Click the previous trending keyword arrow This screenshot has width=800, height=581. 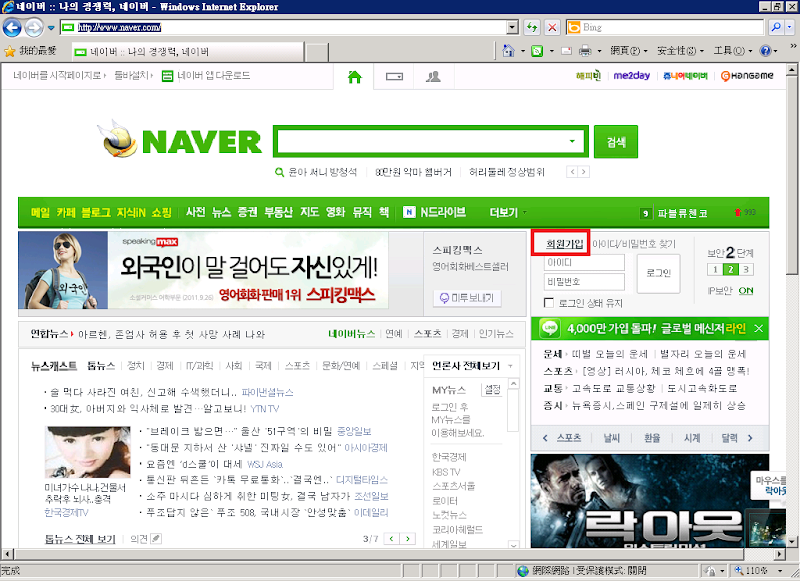coord(572,172)
